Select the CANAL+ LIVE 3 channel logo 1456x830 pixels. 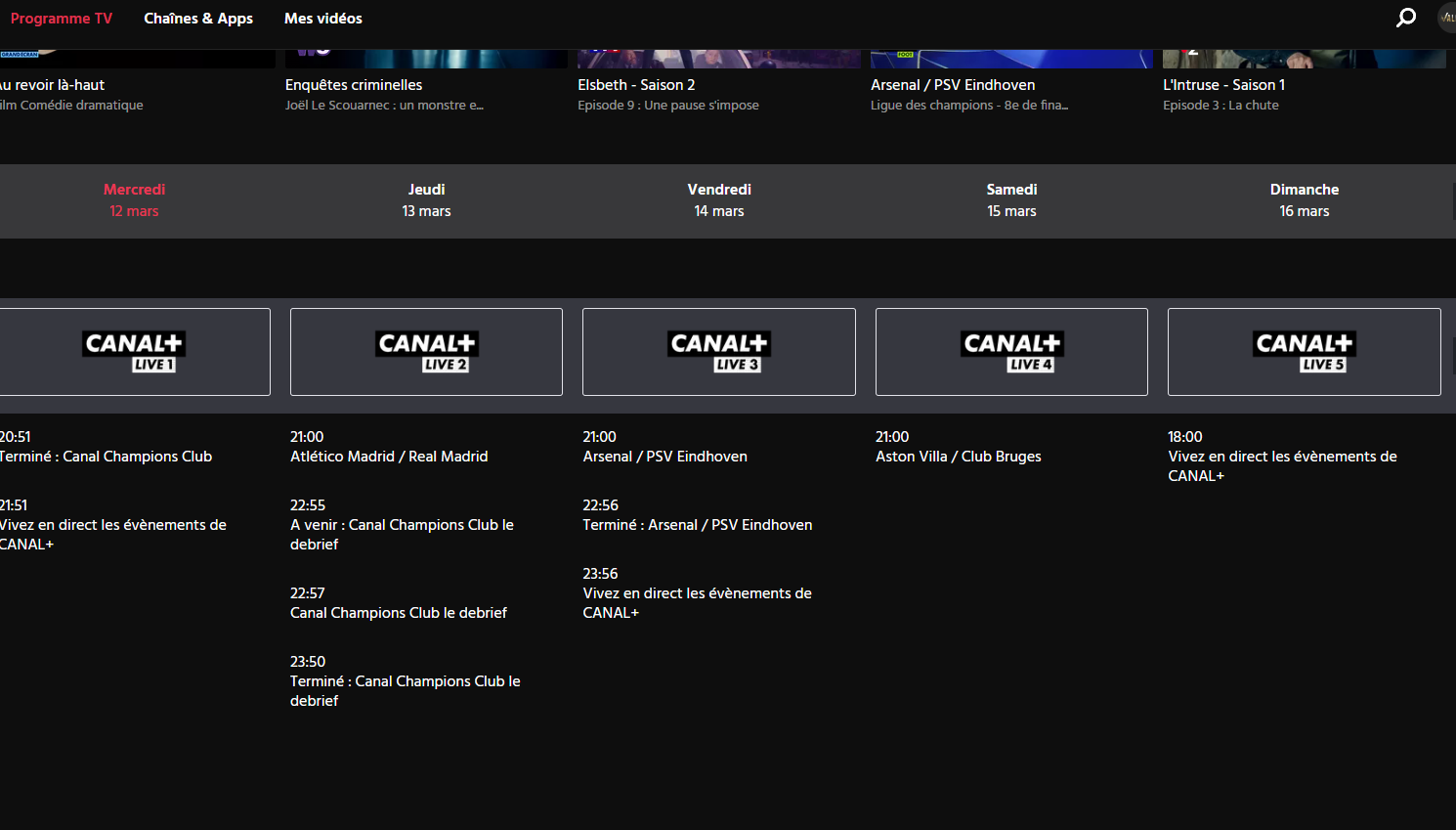point(719,352)
